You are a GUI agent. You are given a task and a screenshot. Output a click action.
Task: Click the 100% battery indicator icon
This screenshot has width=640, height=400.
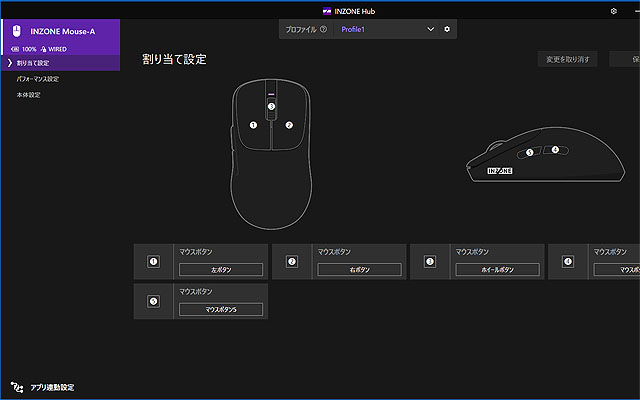tap(15, 49)
